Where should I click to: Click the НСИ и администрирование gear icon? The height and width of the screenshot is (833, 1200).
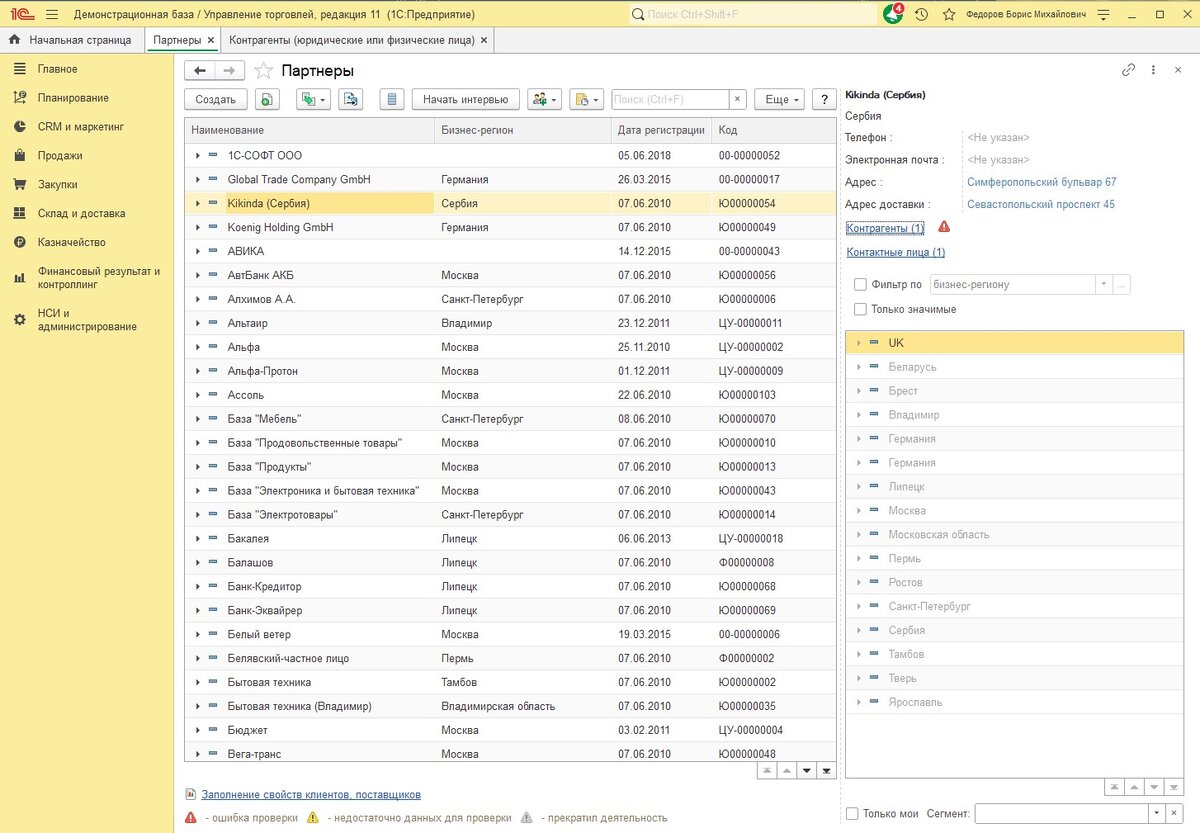(19, 320)
